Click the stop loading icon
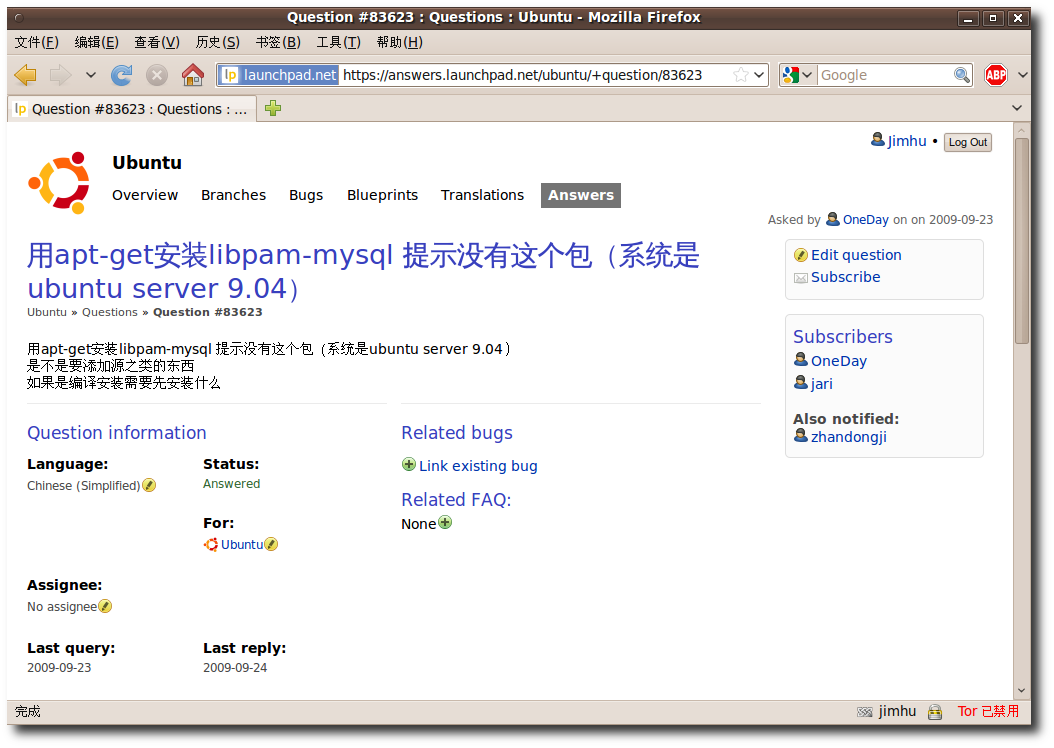The width and height of the screenshot is (1054, 748). pos(157,75)
